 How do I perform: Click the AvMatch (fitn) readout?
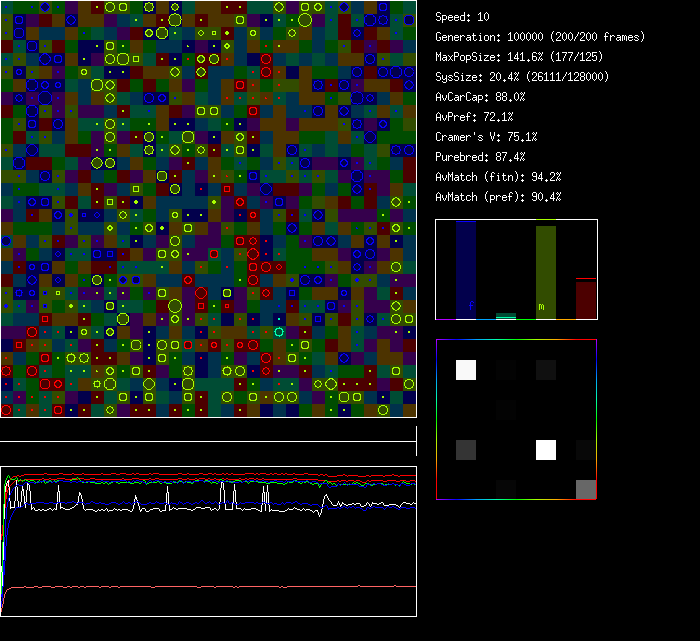pyautogui.click(x=498, y=177)
